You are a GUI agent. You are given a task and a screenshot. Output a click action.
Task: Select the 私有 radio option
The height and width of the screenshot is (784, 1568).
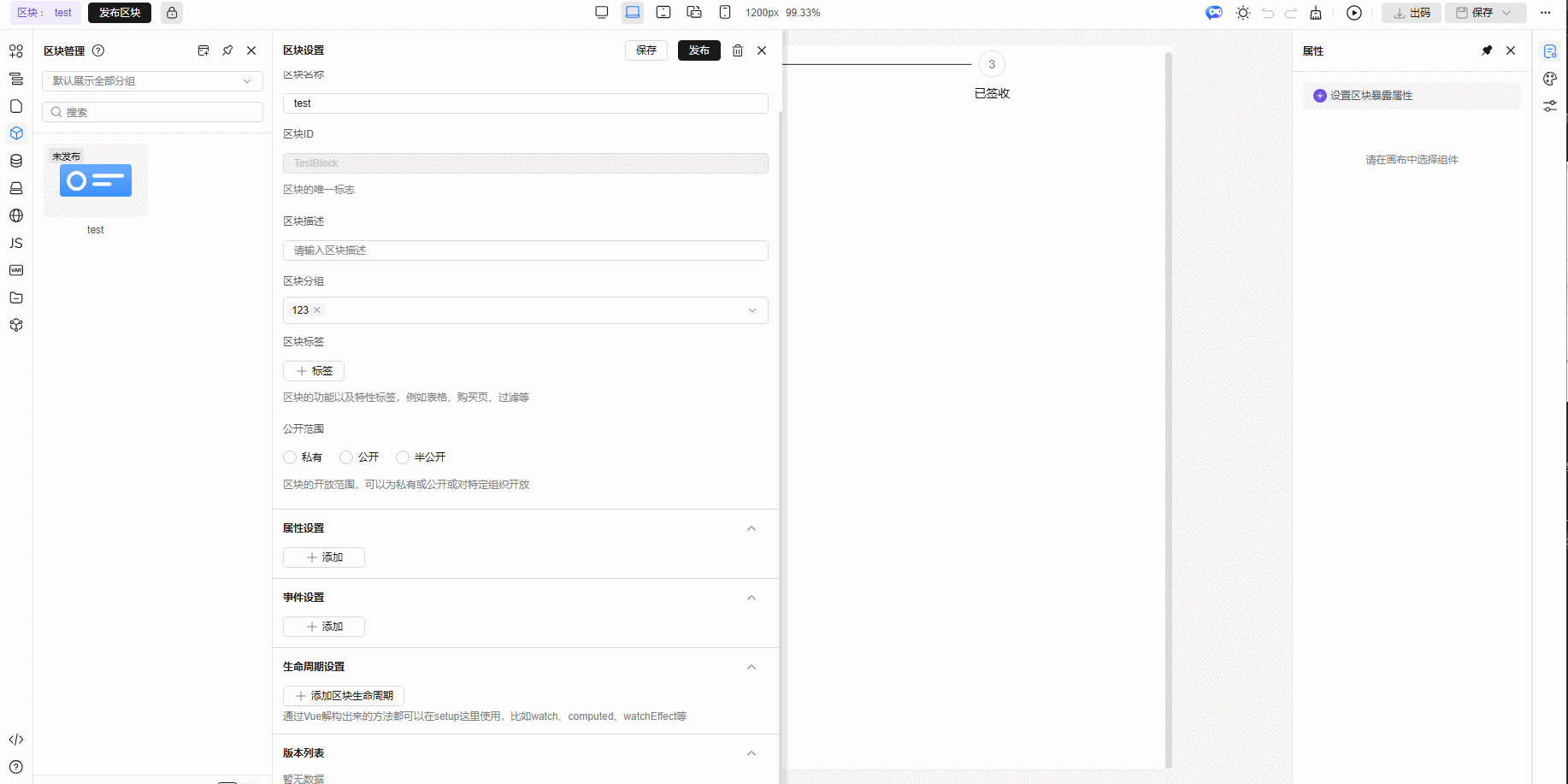[291, 457]
